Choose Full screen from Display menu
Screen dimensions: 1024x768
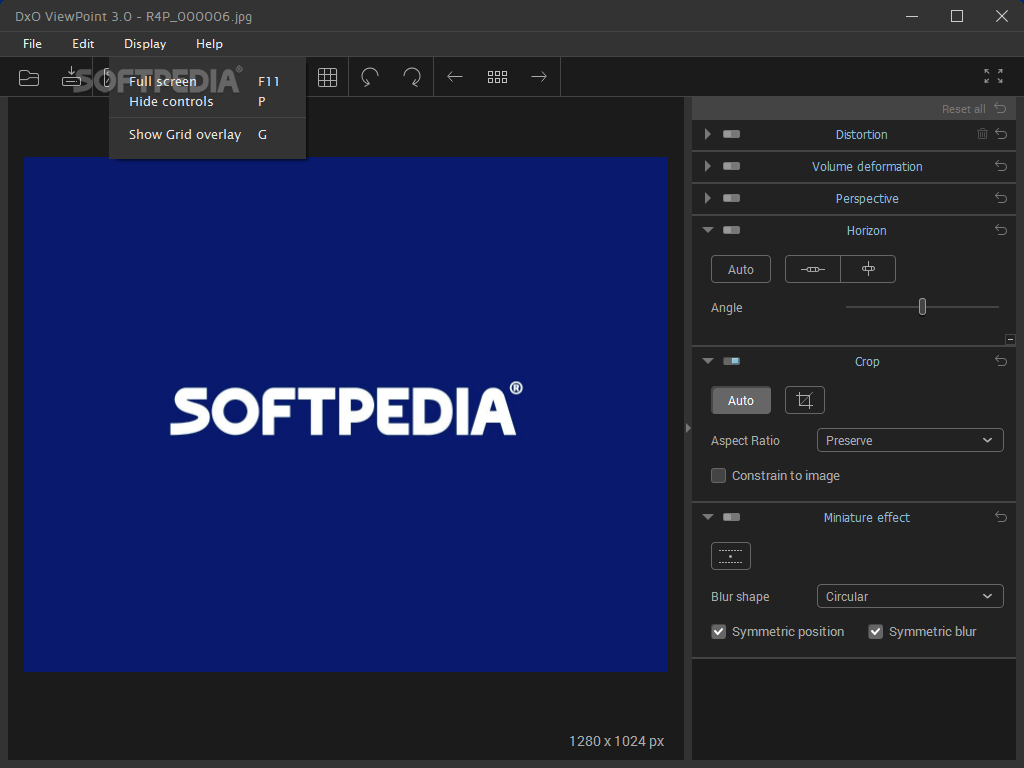207,82
